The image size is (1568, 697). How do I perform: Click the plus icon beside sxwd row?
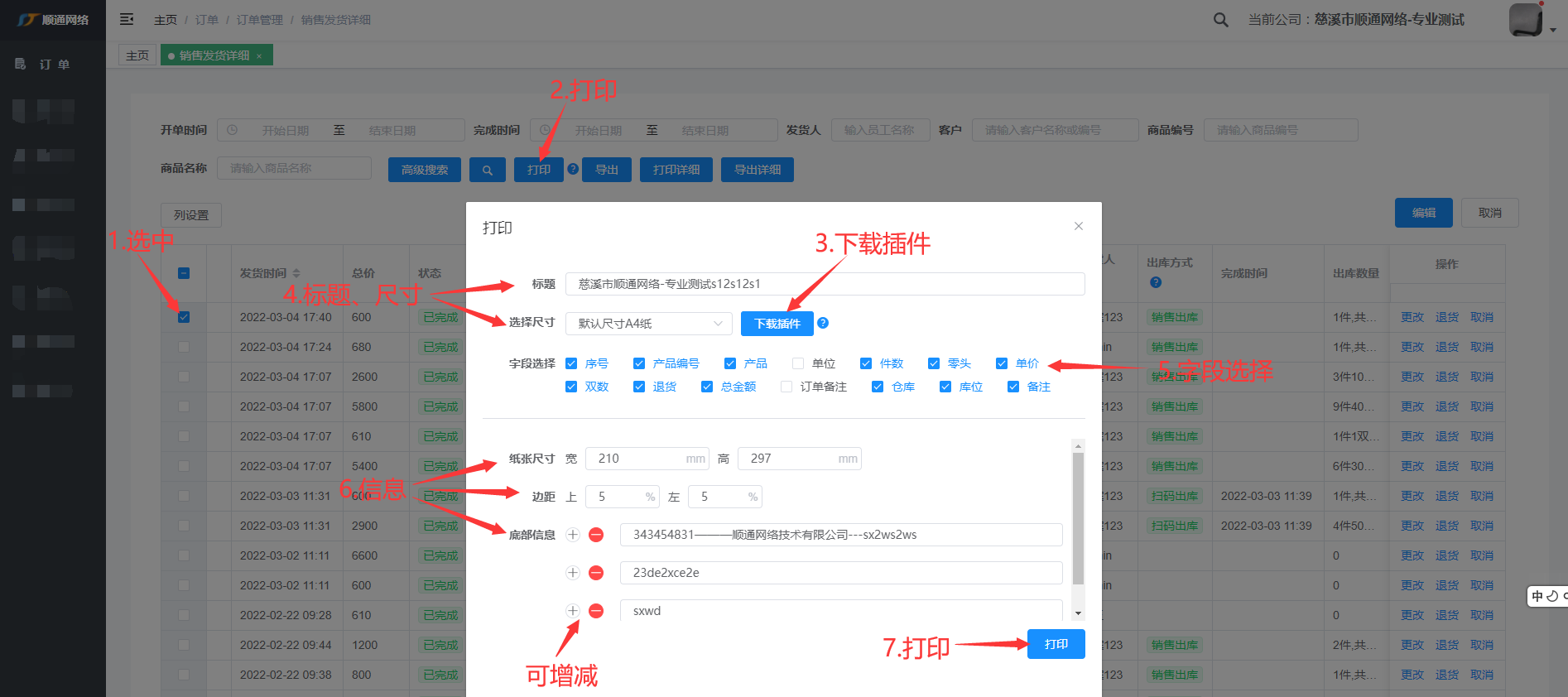click(x=572, y=611)
